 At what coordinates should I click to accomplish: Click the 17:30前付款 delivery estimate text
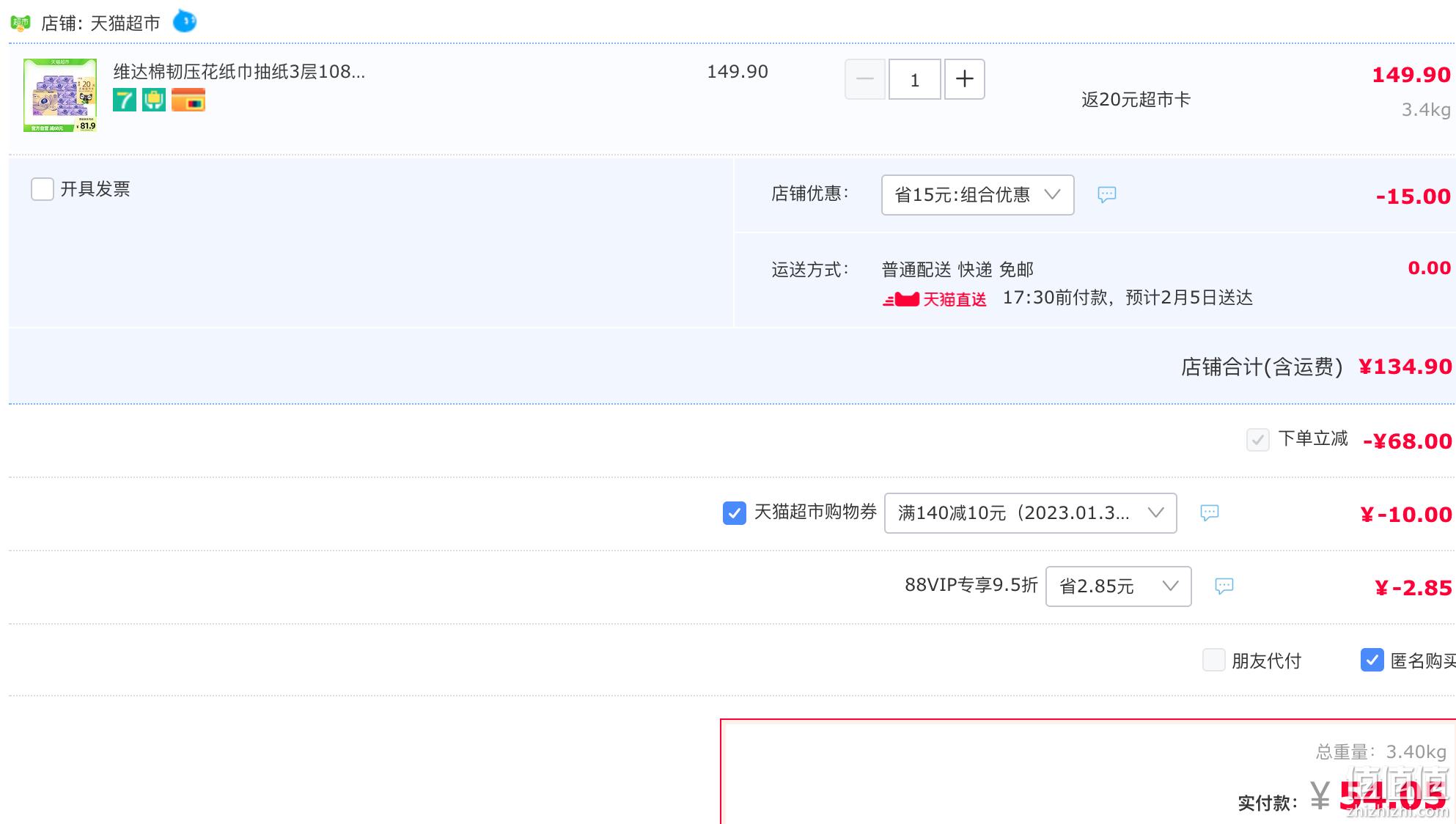[x=1128, y=298]
